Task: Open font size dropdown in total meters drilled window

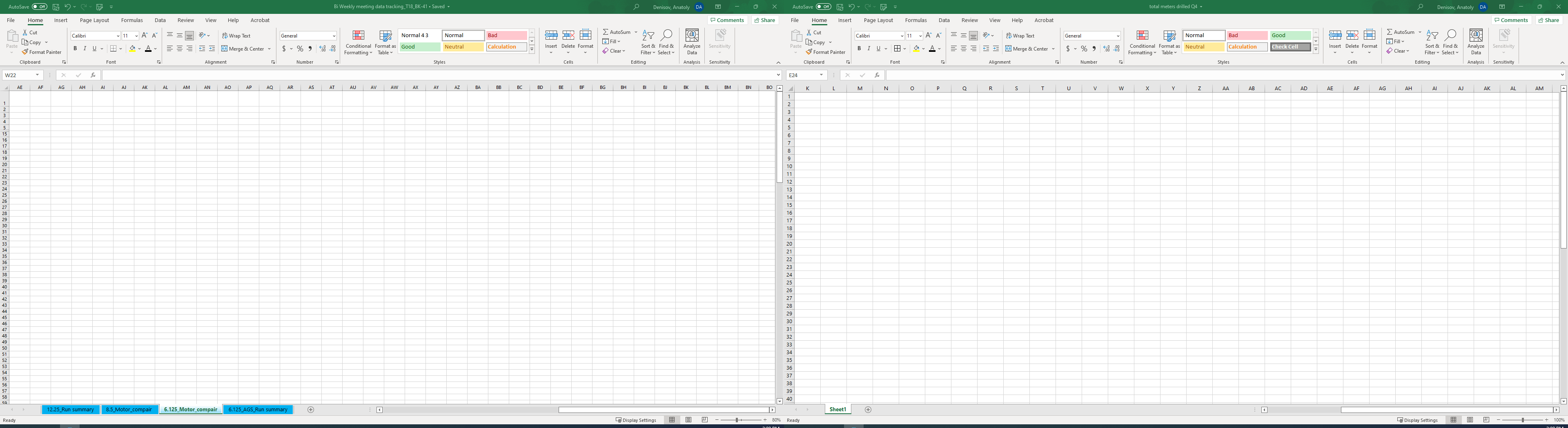Action: 920,36
